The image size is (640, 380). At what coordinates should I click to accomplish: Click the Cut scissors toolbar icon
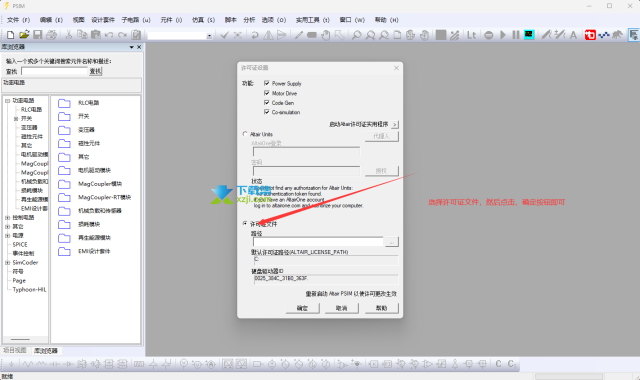(x=69, y=35)
